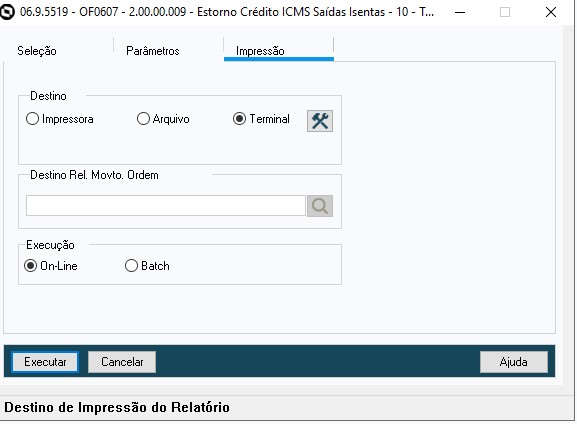Choose On-Line execution mode
Screen dimensions: 577x424
[51, 266]
